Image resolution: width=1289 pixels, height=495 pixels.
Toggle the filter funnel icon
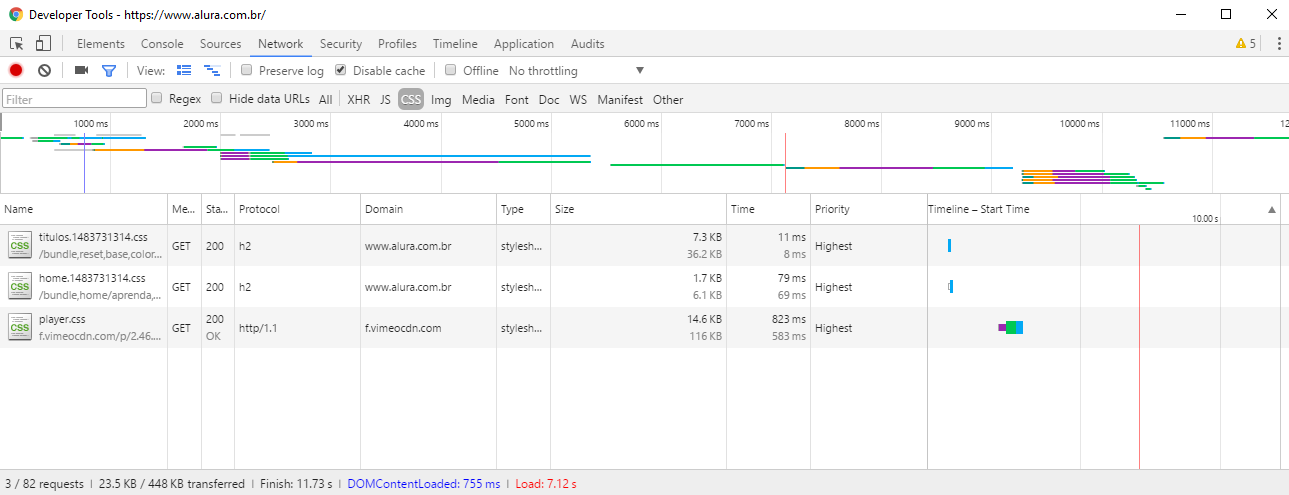[109, 71]
